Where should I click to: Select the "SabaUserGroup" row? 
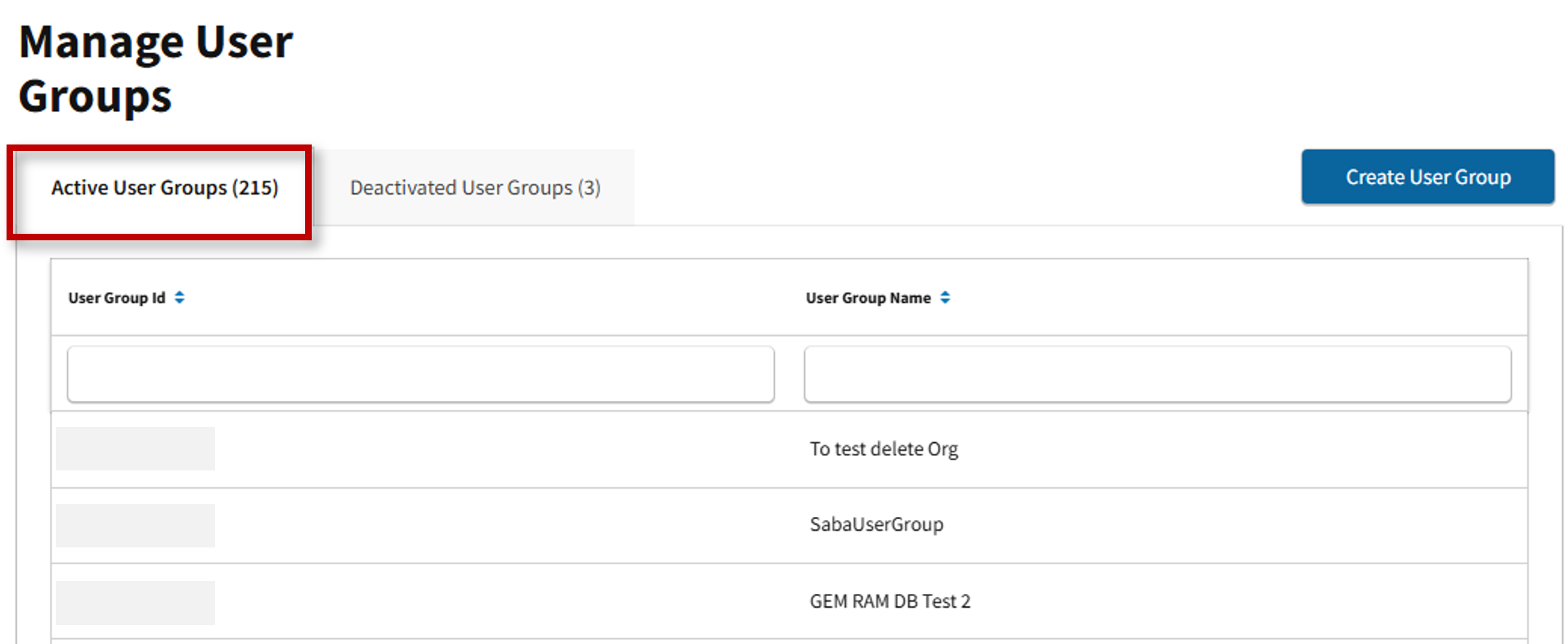789,525
